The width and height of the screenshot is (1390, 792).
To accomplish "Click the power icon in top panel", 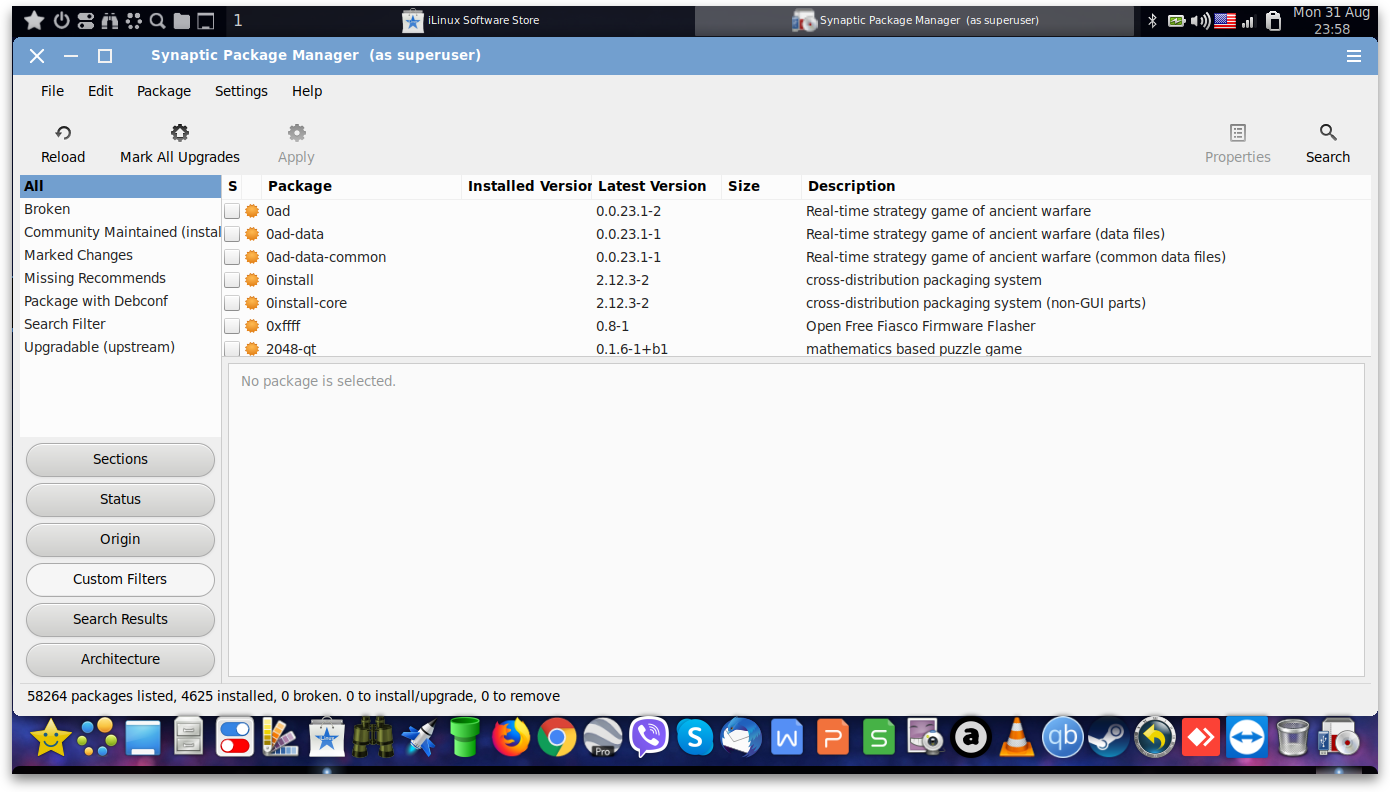I will click(x=61, y=20).
